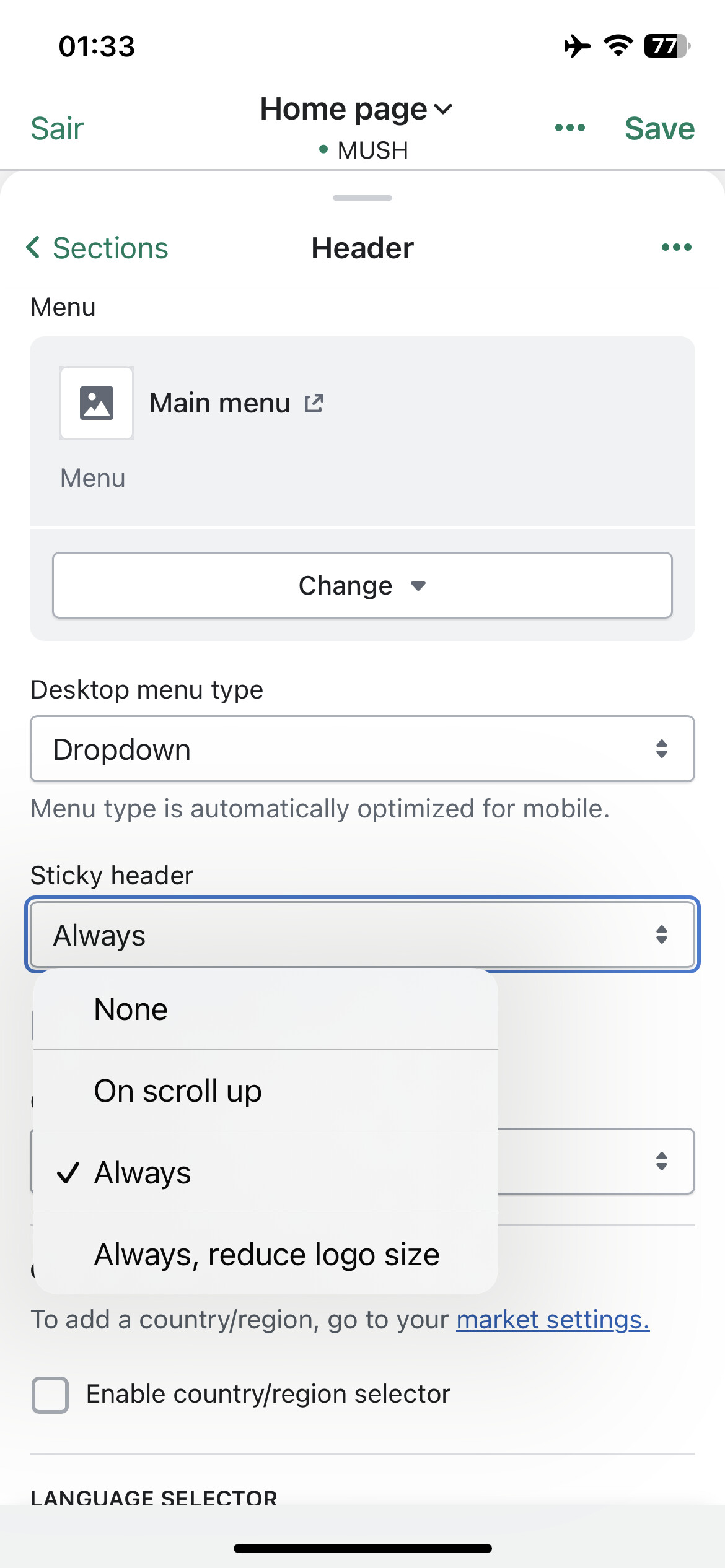Tap the Wi-Fi status icon
Screen dimensions: 725x1568
click(x=618, y=46)
